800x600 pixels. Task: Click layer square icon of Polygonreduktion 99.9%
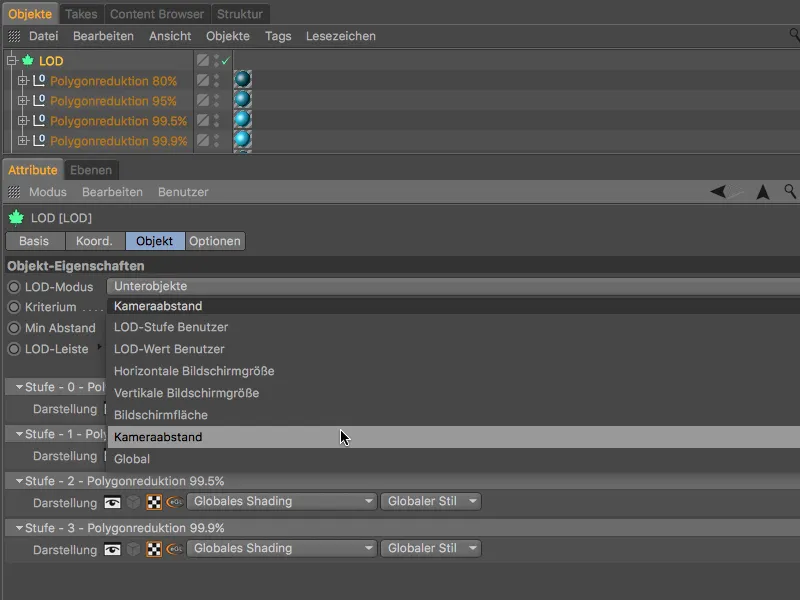(x=203, y=140)
